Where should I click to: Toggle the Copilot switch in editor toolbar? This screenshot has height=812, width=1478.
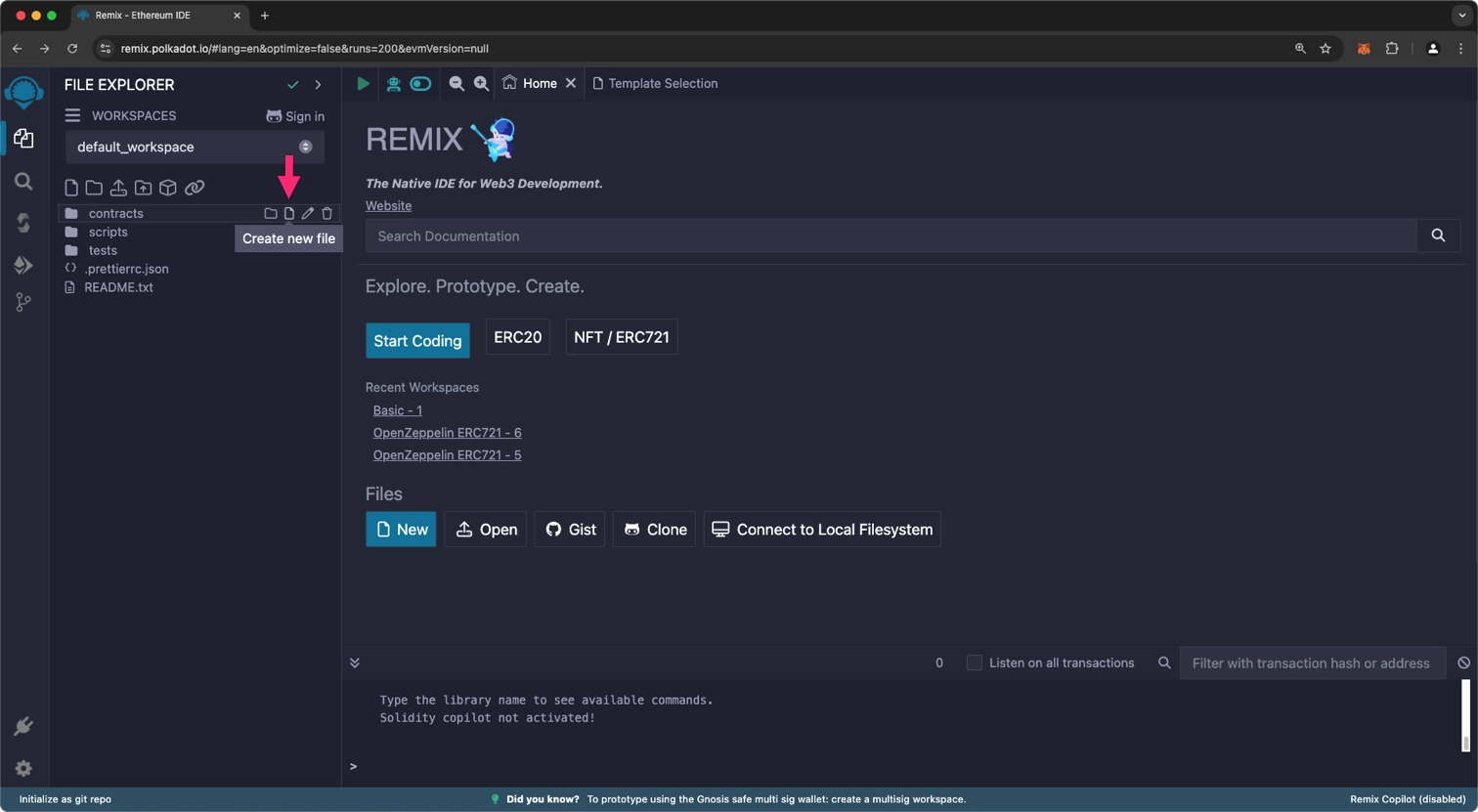421,84
